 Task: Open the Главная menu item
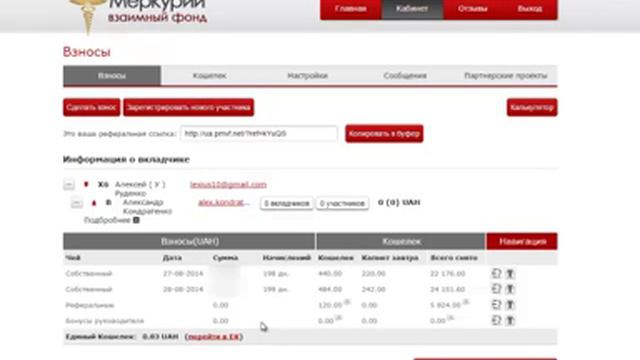[x=351, y=9]
